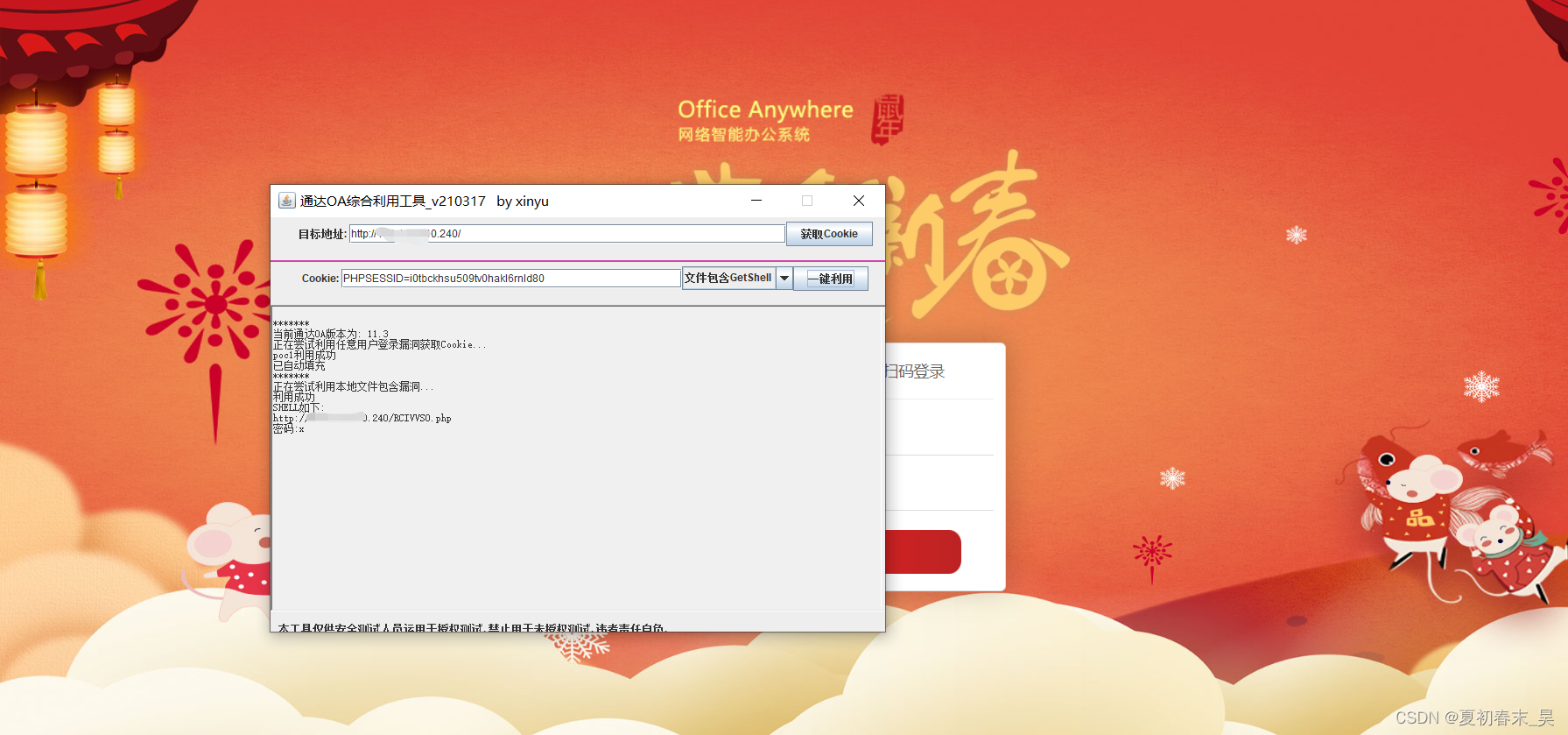Minimize the 通达OA综合利用工具 window
Viewport: 1568px width, 735px height.
point(756,201)
